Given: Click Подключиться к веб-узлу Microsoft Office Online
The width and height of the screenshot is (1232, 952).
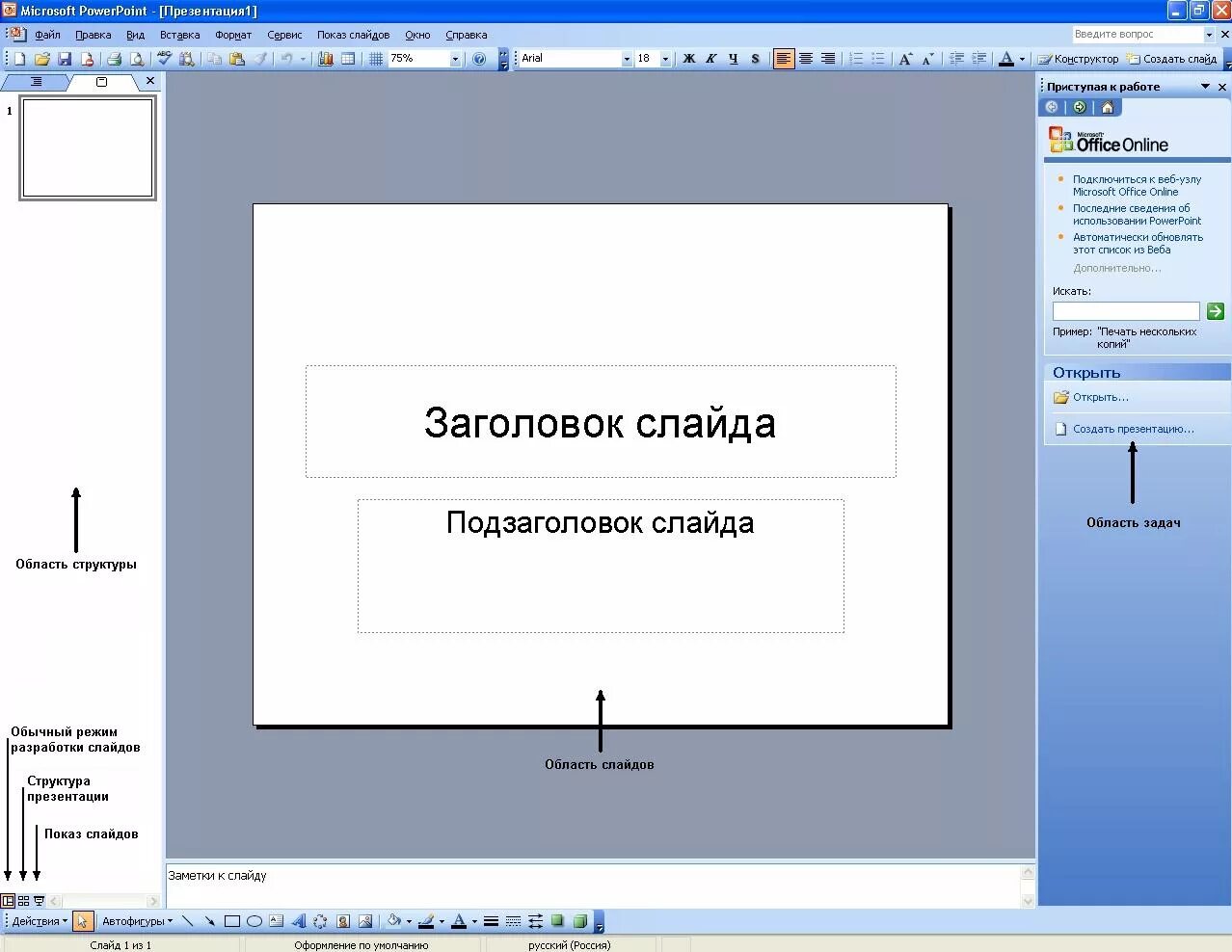Looking at the screenshot, I should click(1138, 185).
